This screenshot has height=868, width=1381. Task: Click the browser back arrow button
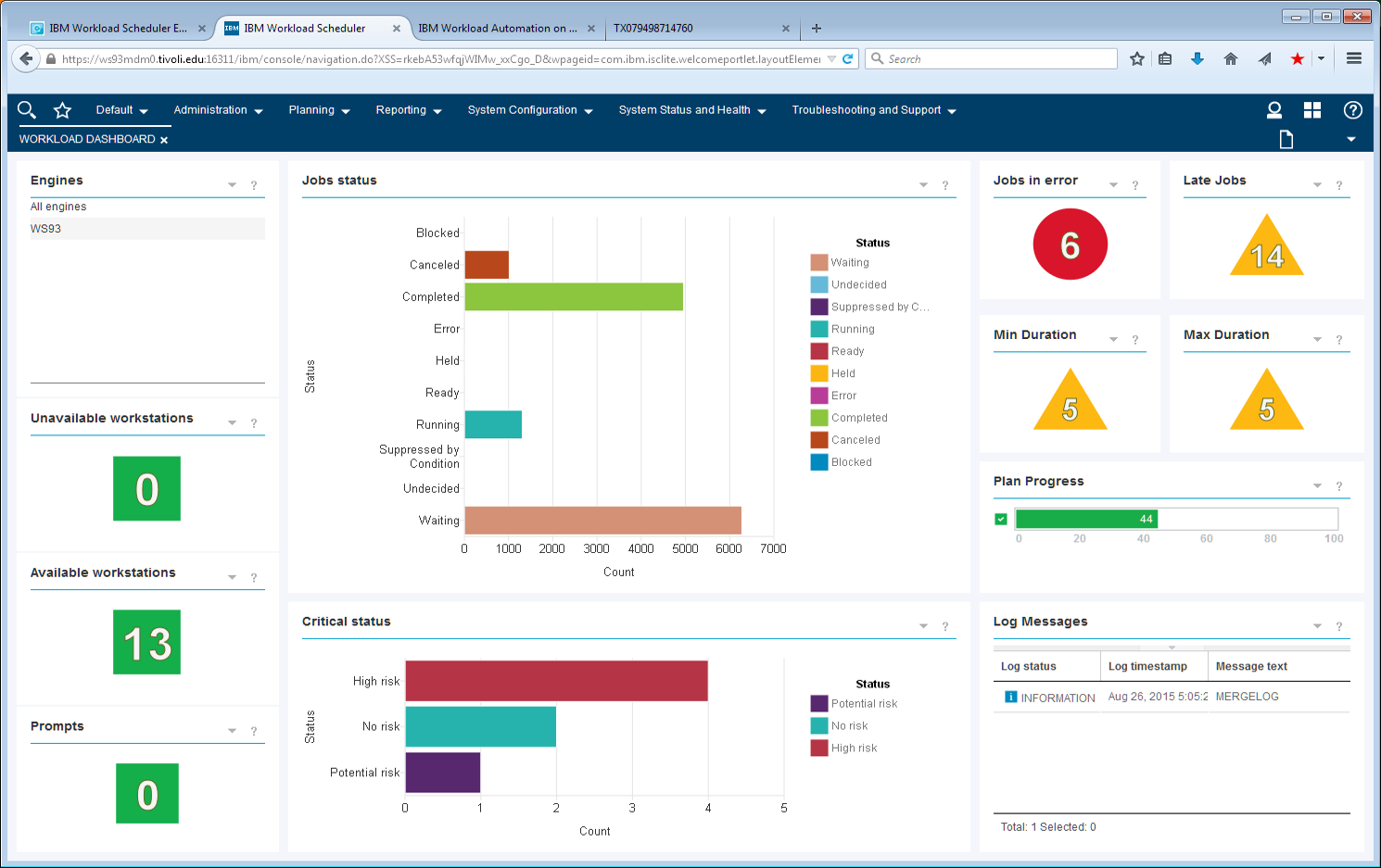tap(26, 58)
